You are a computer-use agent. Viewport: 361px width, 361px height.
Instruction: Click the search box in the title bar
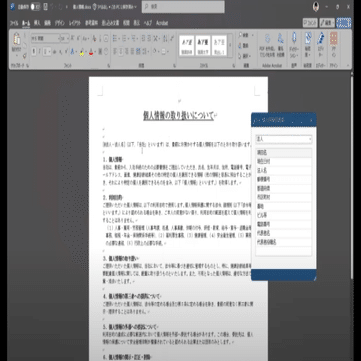[x=183, y=7]
